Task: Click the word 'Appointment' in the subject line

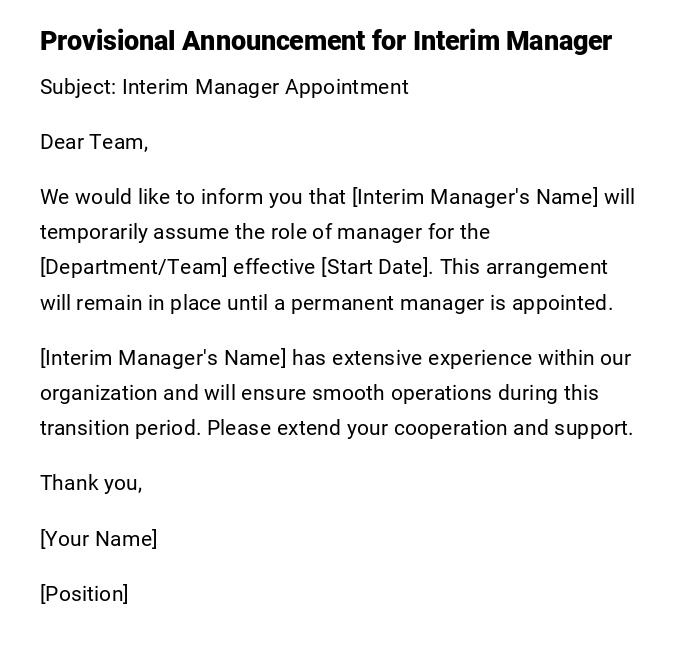Action: [x=347, y=87]
